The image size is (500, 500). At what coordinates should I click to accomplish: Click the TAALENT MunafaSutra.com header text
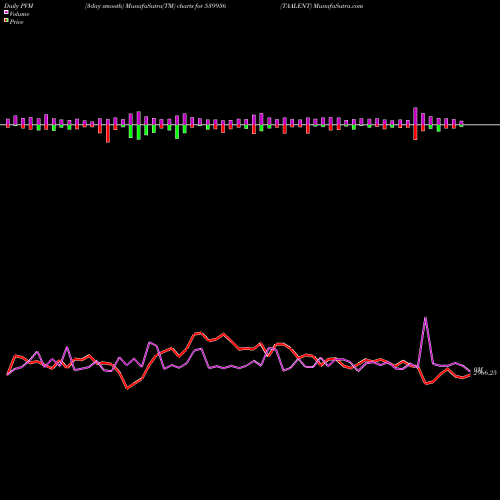pos(321,6)
